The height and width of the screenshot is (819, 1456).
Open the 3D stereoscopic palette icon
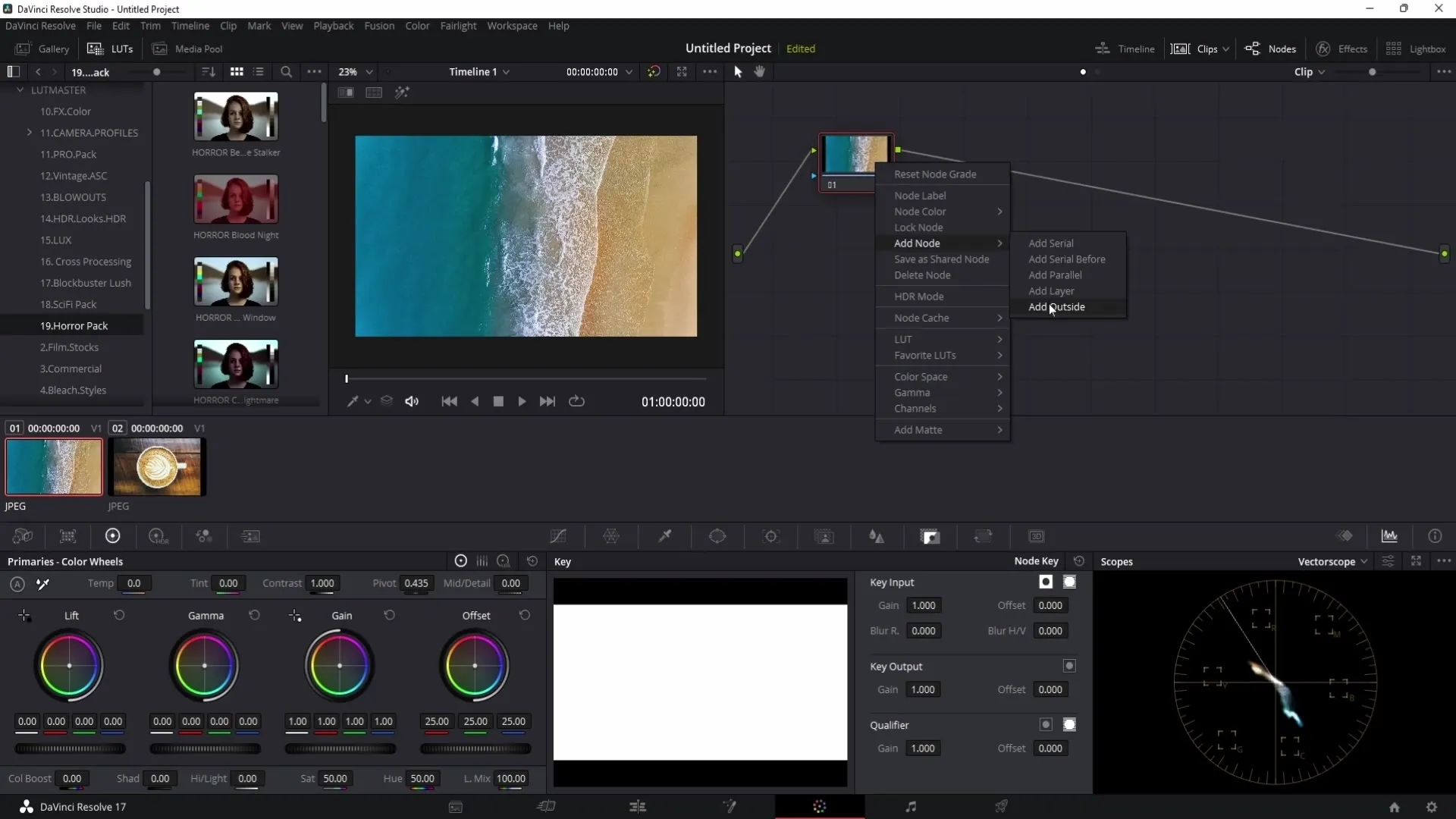[1036, 536]
